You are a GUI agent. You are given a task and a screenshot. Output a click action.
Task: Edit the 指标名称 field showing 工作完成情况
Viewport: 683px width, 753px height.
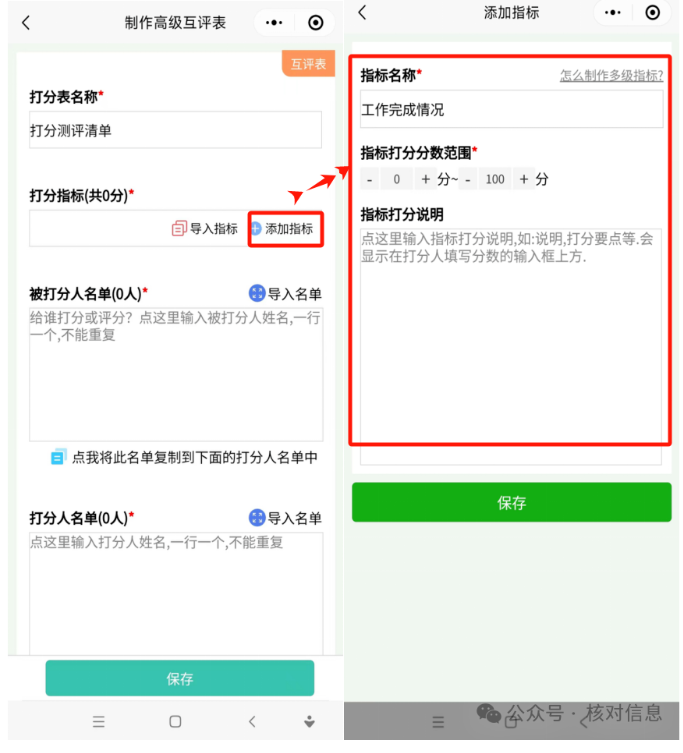[512, 109]
